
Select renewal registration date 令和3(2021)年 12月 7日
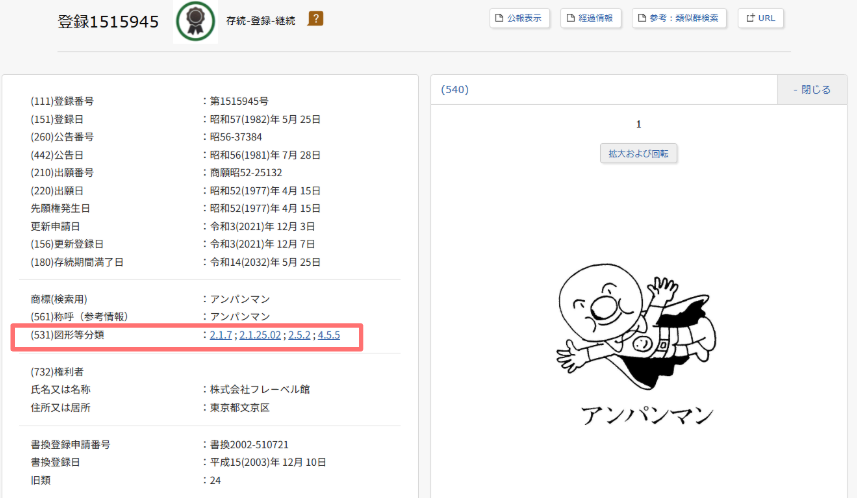pyautogui.click(x=262, y=244)
